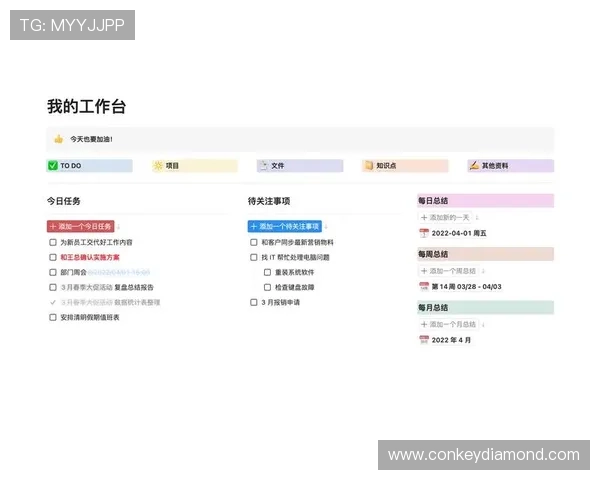Click the text 复盘总结报告
This screenshot has width=600, height=480.
134,287
